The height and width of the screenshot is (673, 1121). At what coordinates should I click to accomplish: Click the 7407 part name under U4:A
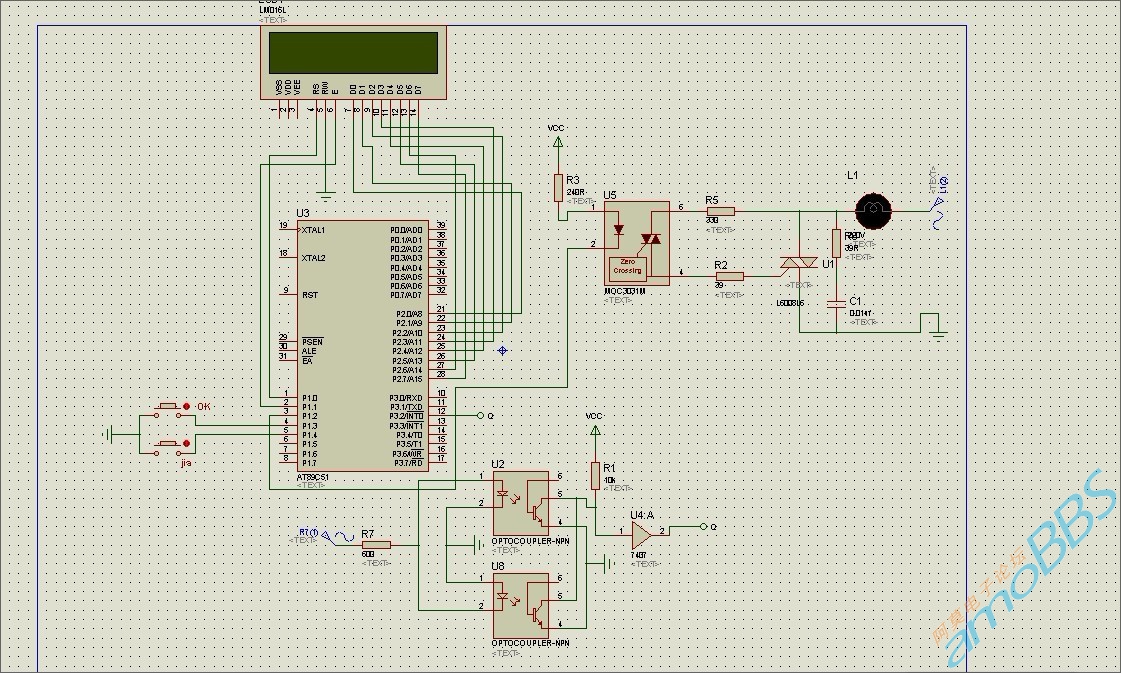(638, 555)
